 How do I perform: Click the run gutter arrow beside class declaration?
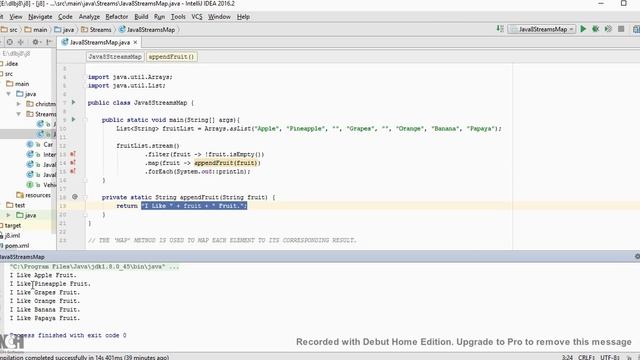74,102
